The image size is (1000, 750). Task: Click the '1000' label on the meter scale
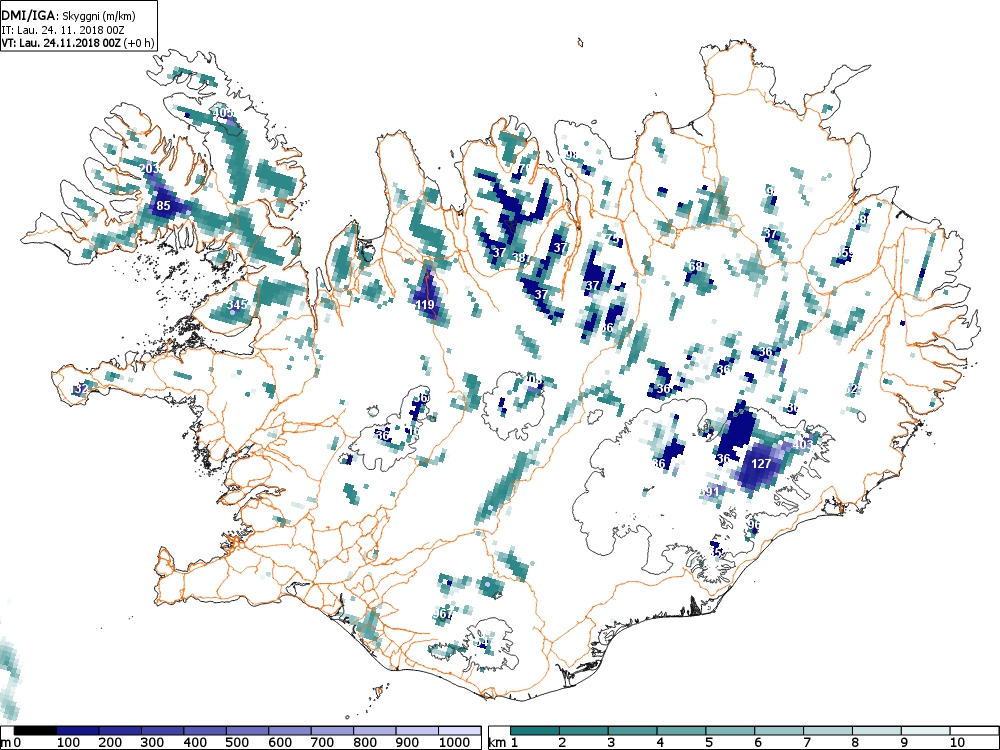coord(454,742)
